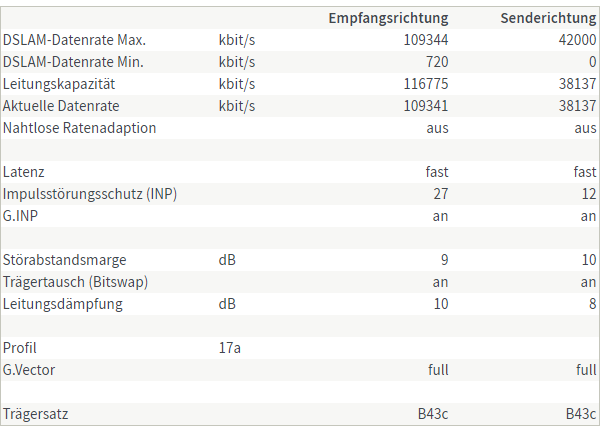
Task: Click the DSLAM max send value 42000
Action: click(x=577, y=40)
